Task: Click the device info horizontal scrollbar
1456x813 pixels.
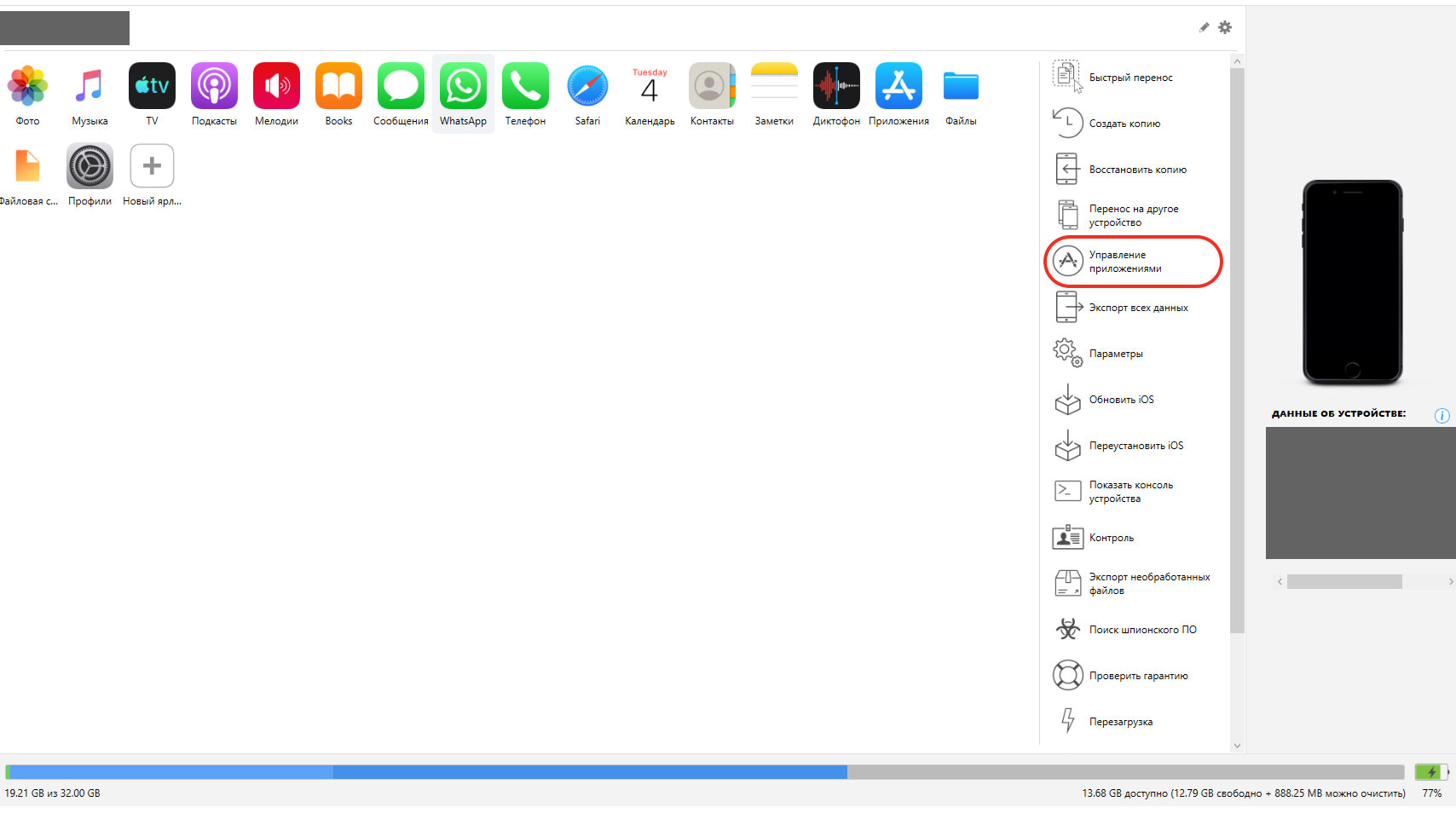Action: click(x=1344, y=581)
